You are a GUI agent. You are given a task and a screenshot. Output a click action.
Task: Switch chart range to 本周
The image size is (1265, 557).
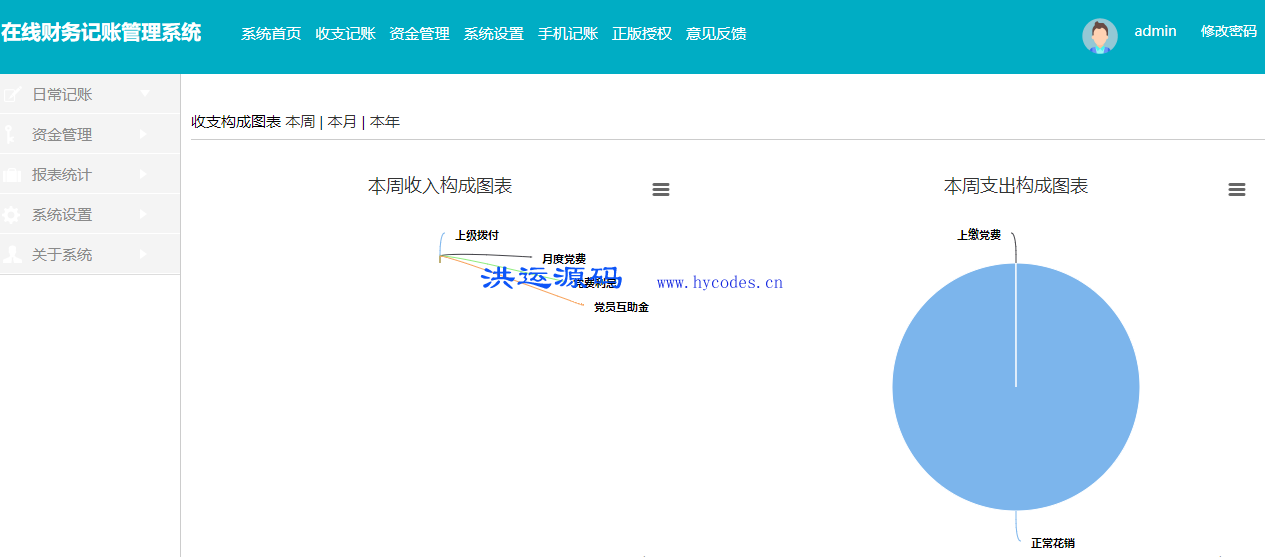[x=300, y=122]
